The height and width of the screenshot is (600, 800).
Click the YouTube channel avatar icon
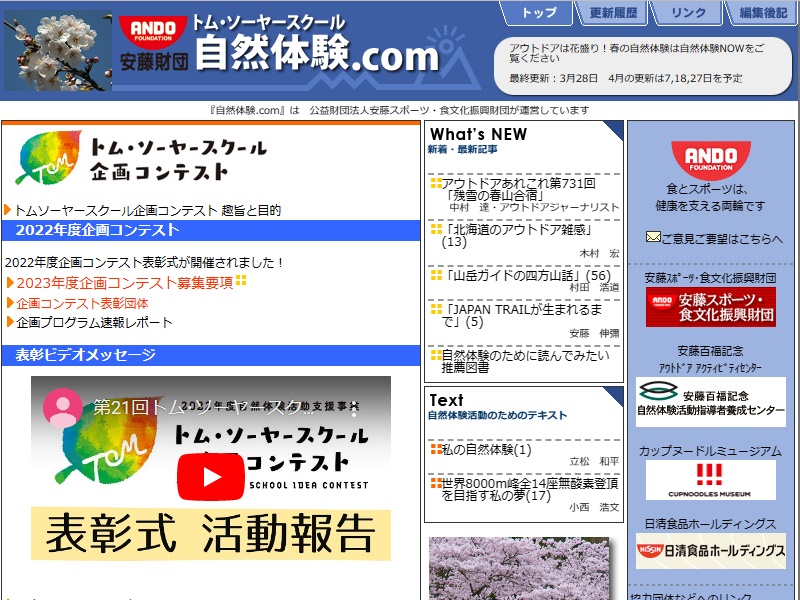tap(63, 407)
